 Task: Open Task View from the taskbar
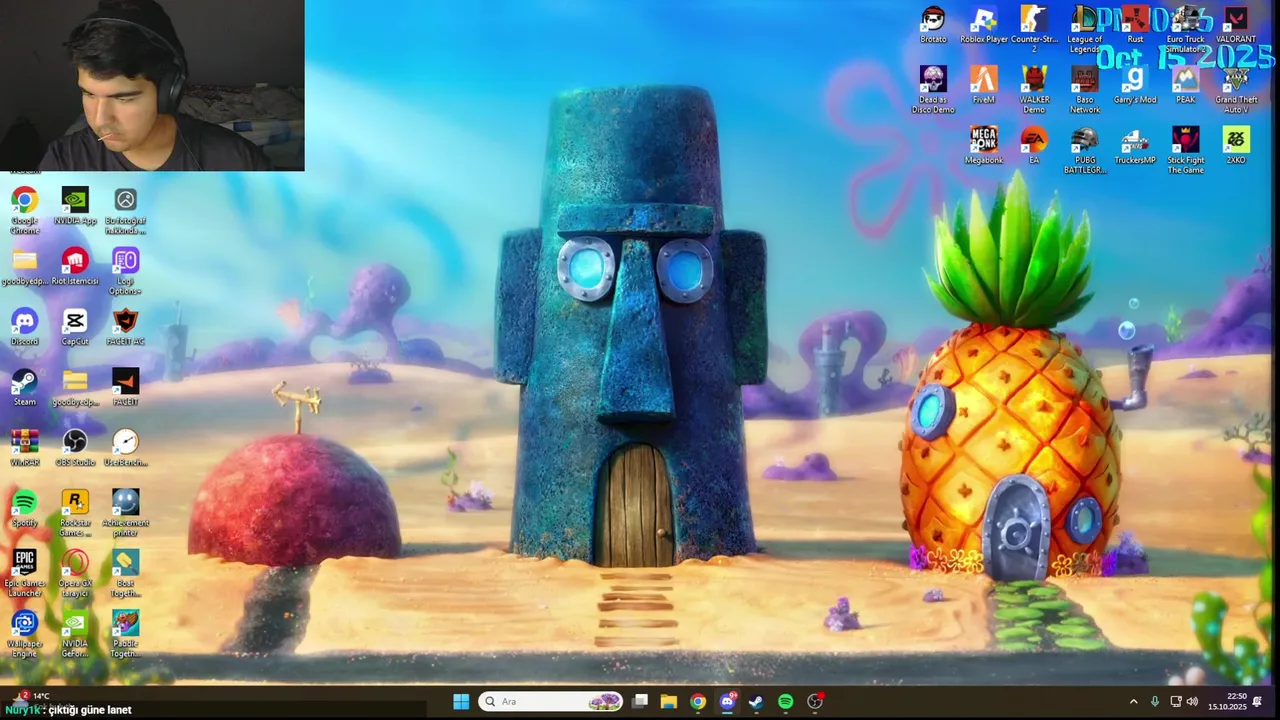(640, 702)
